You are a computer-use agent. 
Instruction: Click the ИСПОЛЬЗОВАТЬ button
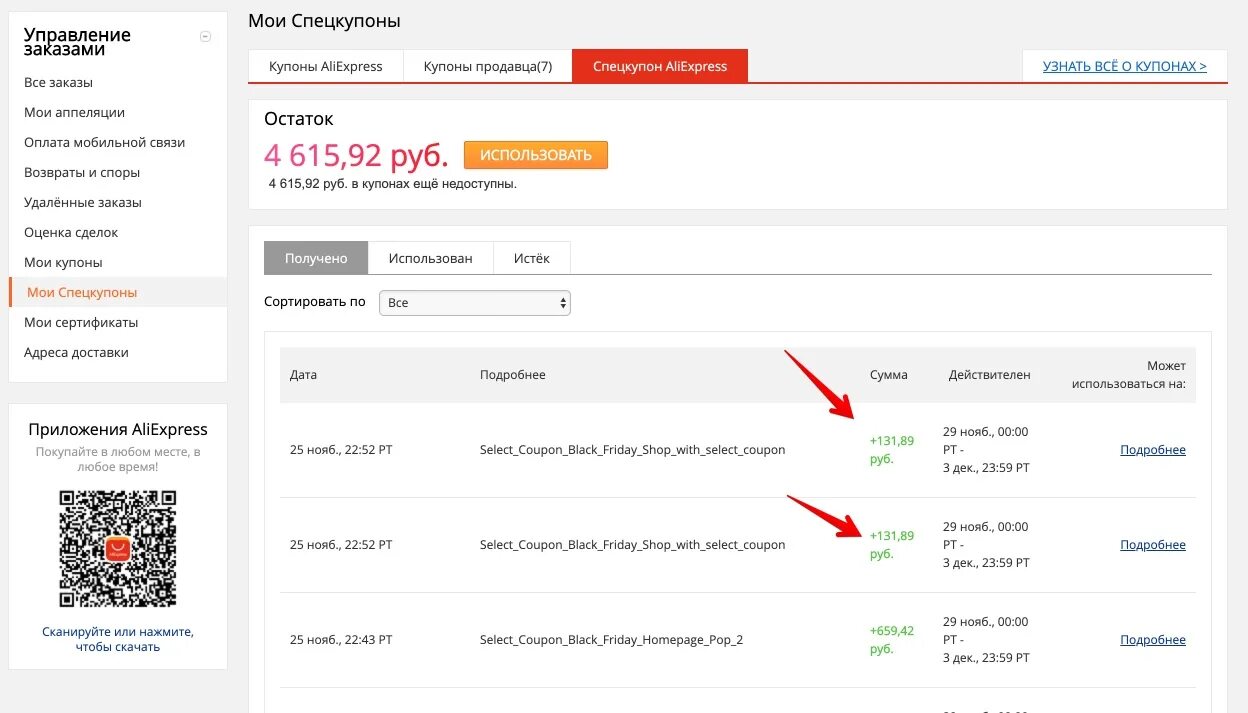pyautogui.click(x=536, y=155)
